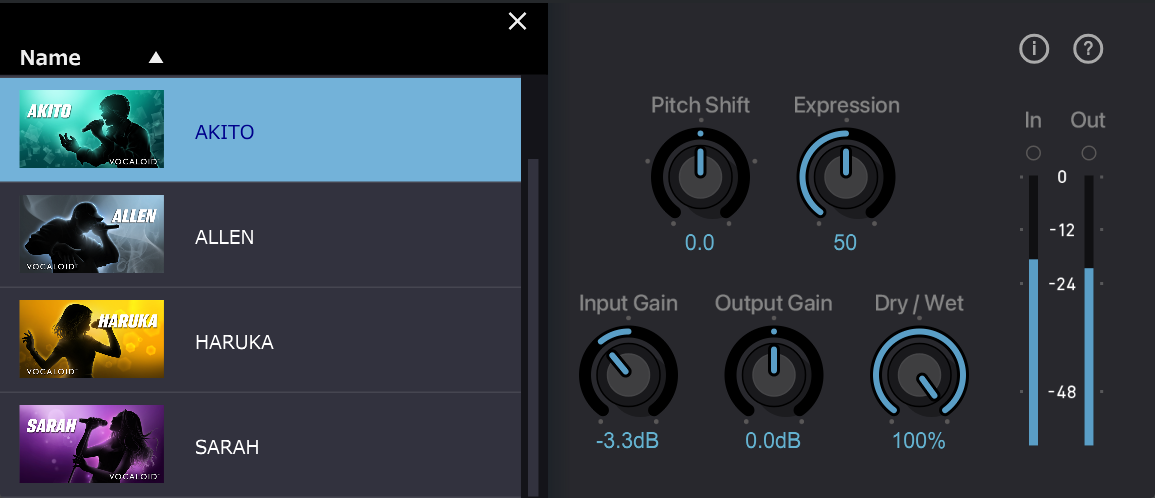
Task: Choose the HARUKA voice image
Action: coord(91,339)
